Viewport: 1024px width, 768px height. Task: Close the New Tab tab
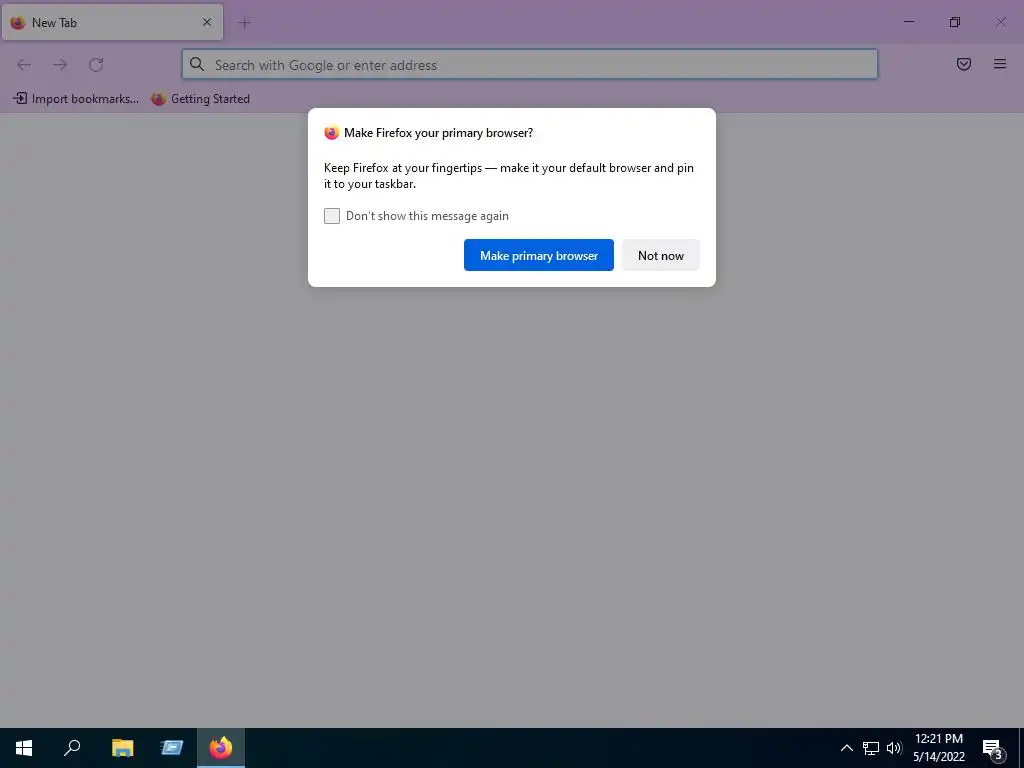[x=207, y=22]
